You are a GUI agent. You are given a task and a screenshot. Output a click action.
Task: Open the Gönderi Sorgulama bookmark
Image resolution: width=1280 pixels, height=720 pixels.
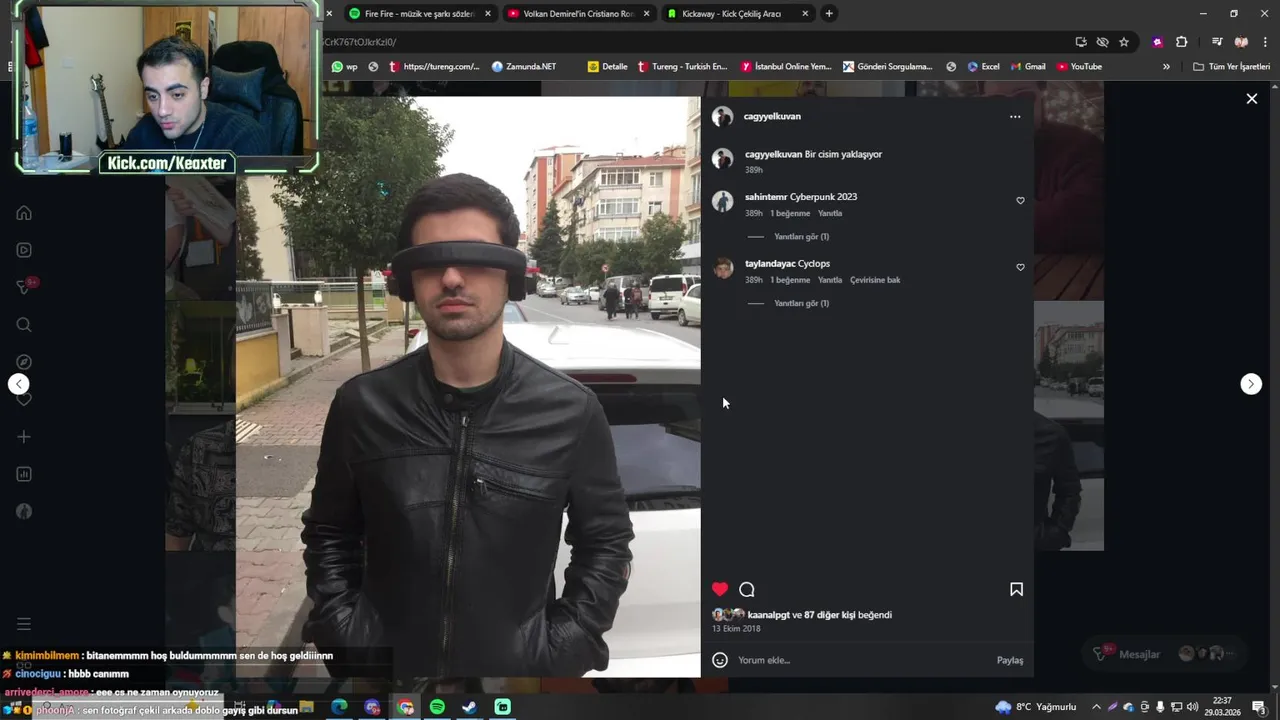pyautogui.click(x=887, y=67)
